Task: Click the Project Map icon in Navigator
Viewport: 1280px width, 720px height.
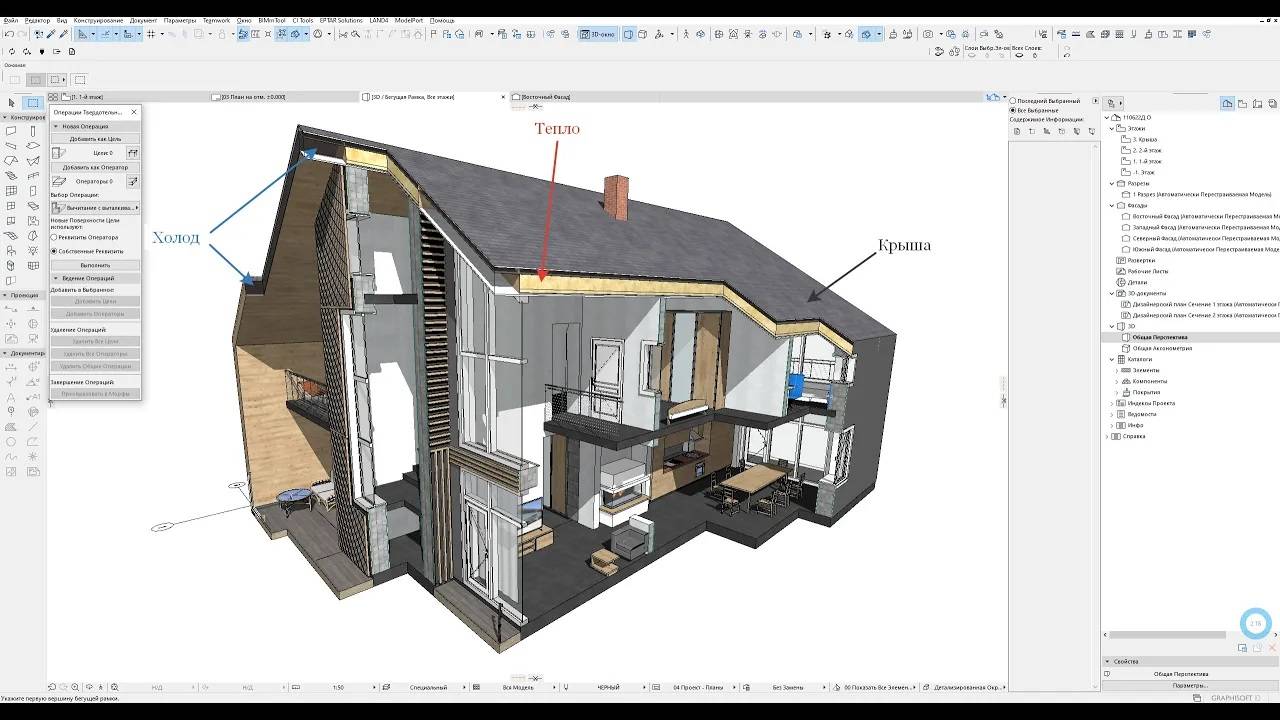Action: point(1227,103)
